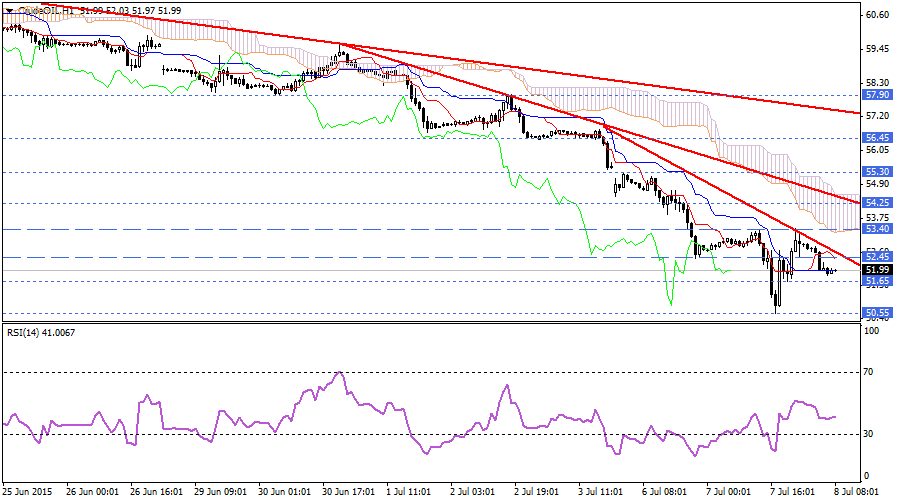The image size is (900, 500).
Task: Click the 55.30 price level label
Action: 876,172
